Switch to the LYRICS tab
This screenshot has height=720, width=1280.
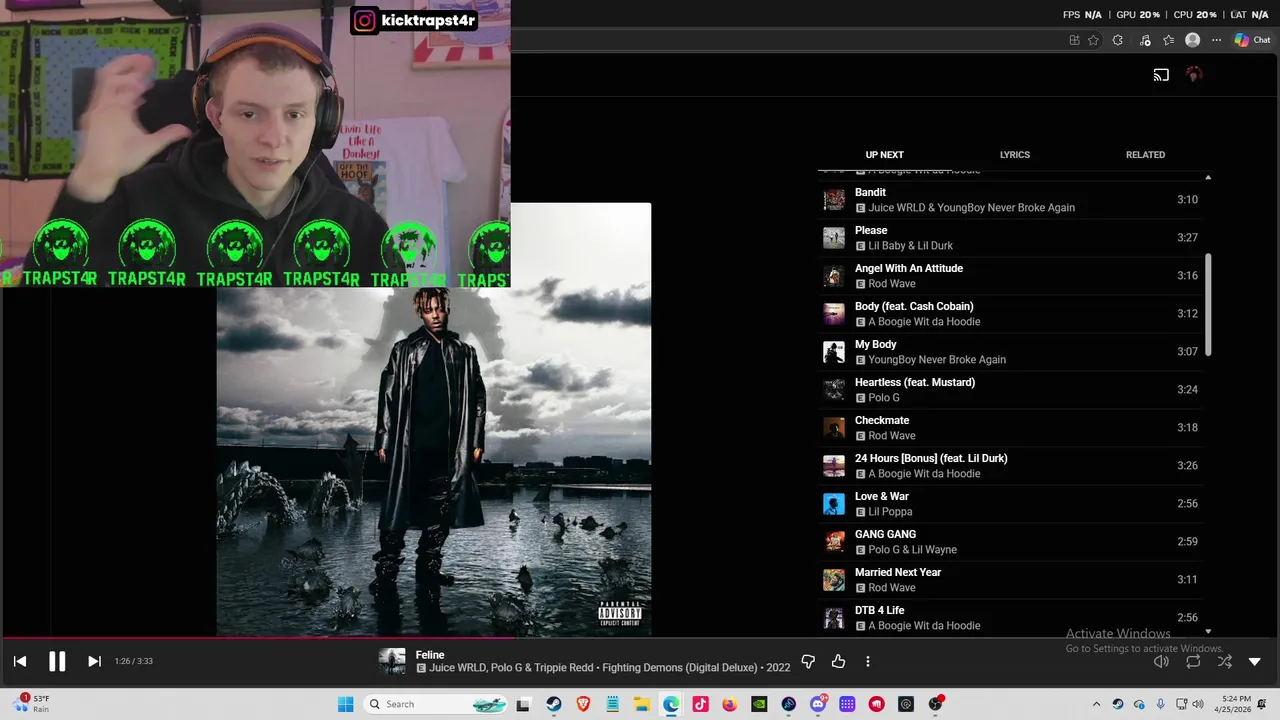tap(1015, 155)
